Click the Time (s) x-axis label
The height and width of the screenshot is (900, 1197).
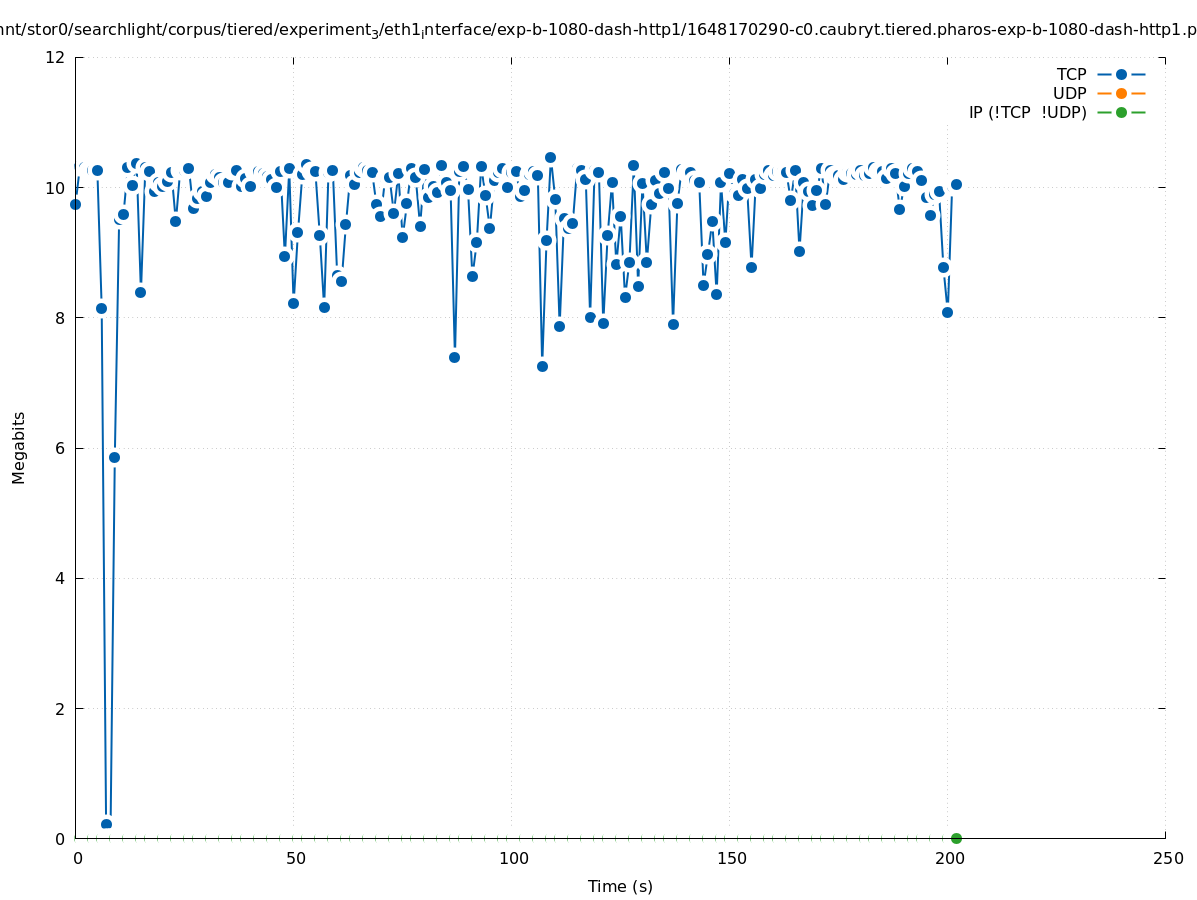(x=620, y=886)
